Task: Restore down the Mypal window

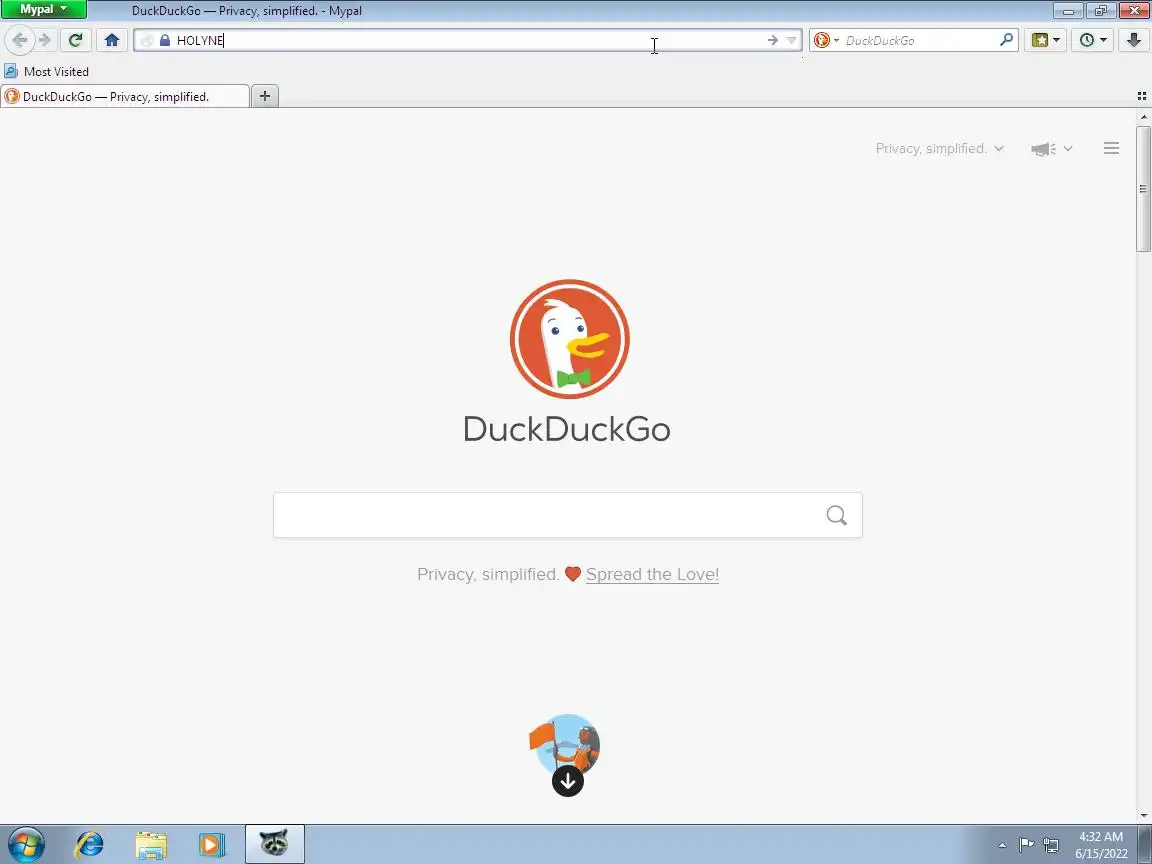Action: (1101, 10)
